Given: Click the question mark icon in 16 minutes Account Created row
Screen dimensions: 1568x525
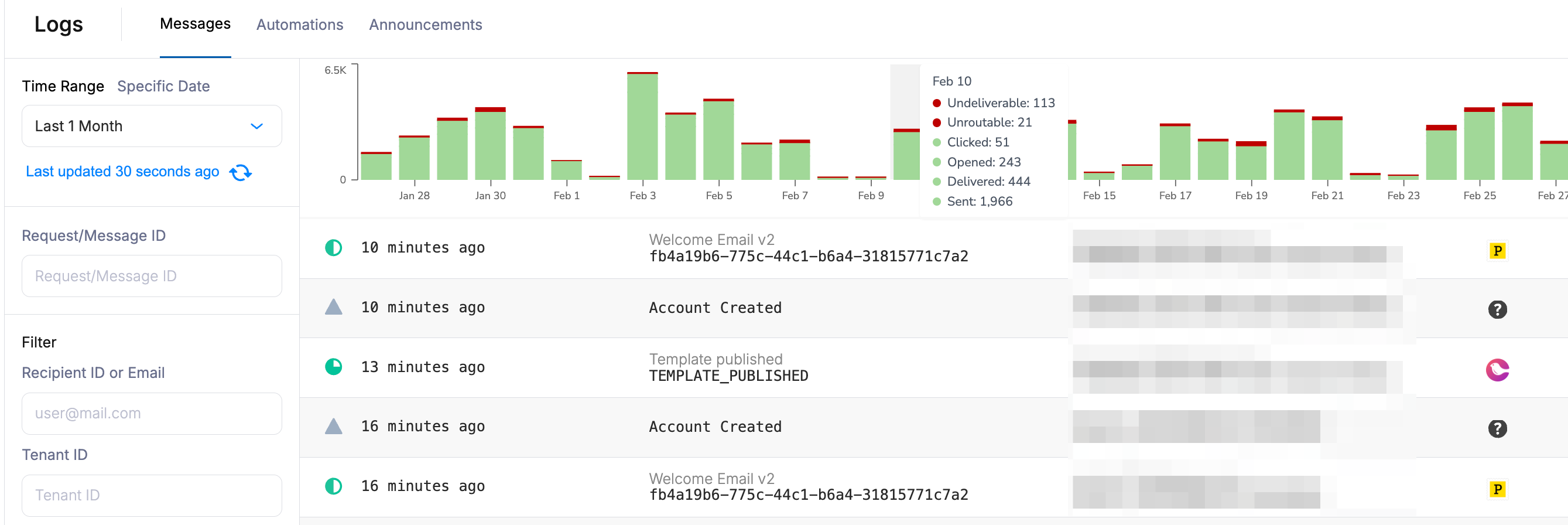Looking at the screenshot, I should 1497,429.
